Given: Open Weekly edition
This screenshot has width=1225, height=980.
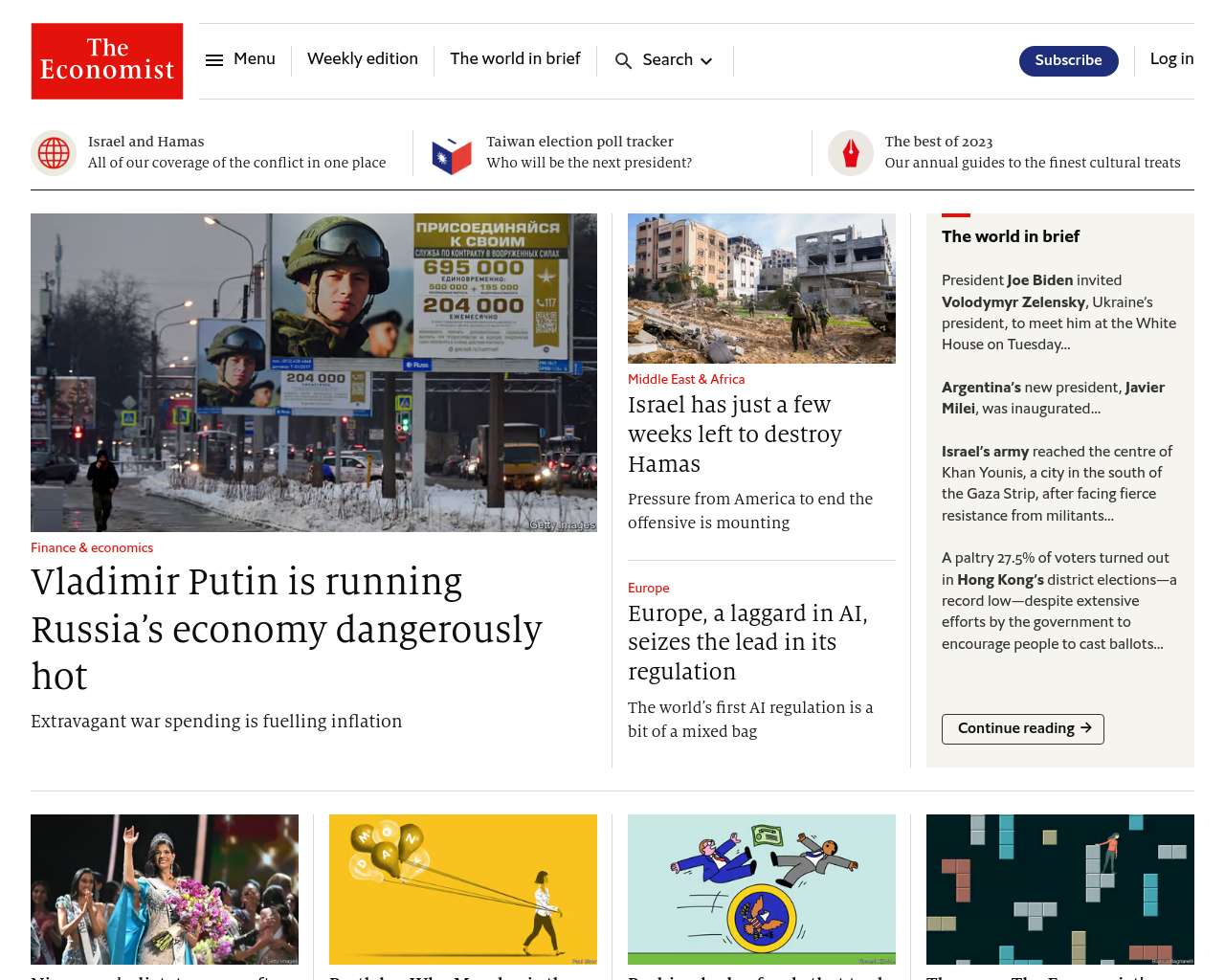Looking at the screenshot, I should pos(363,59).
